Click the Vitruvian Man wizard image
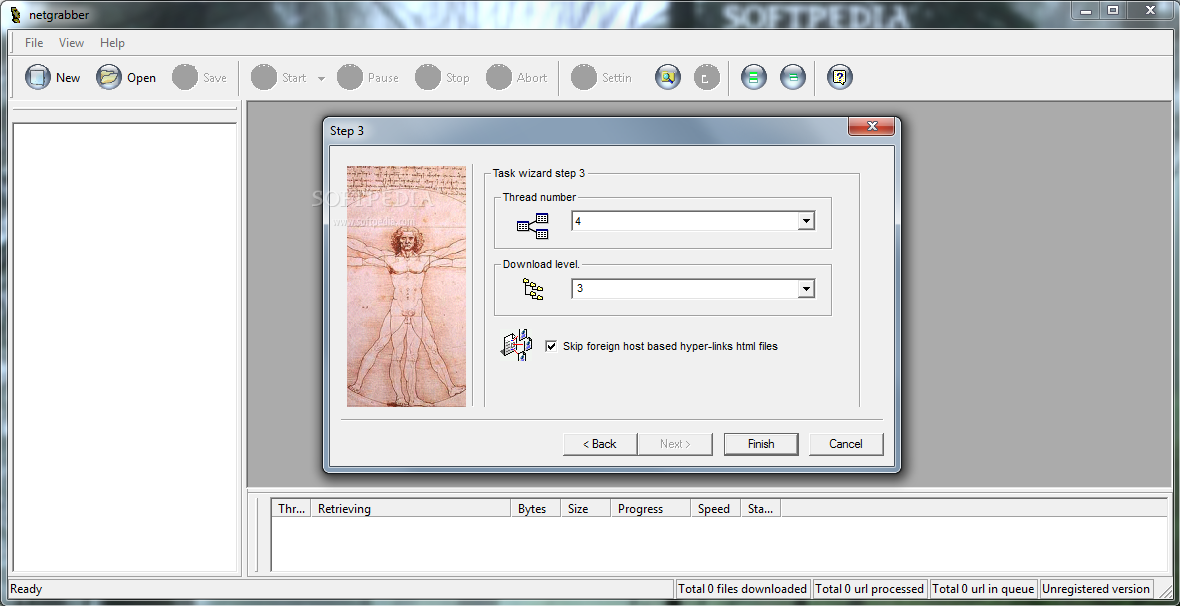 pyautogui.click(x=406, y=286)
